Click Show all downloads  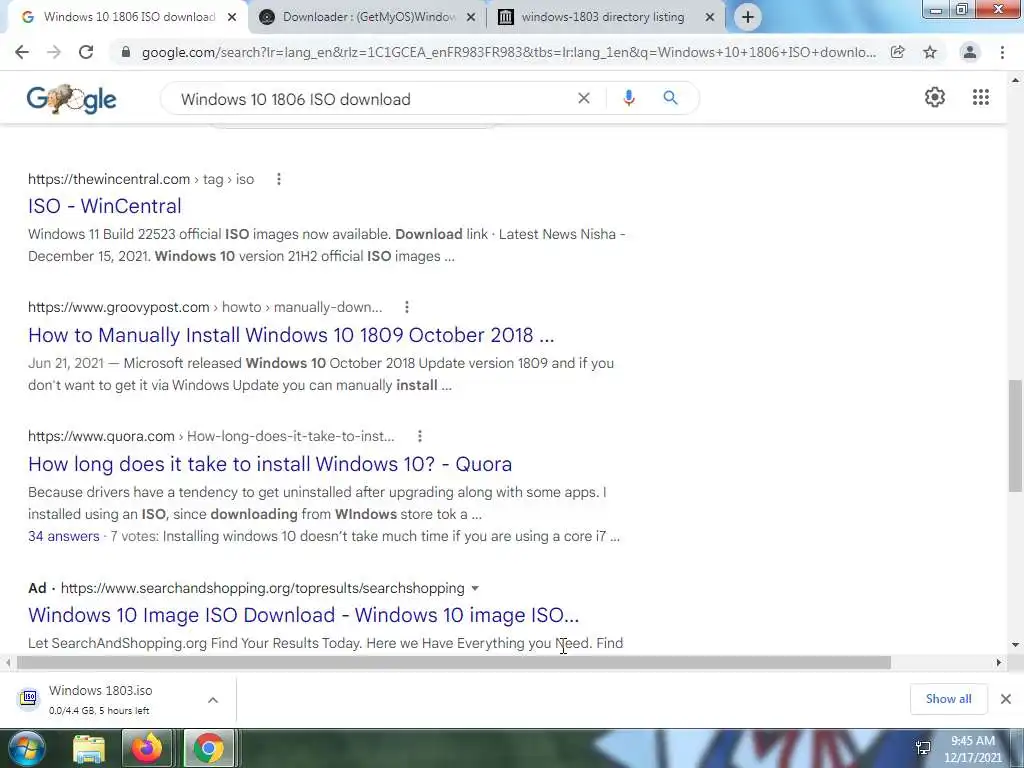pos(948,699)
